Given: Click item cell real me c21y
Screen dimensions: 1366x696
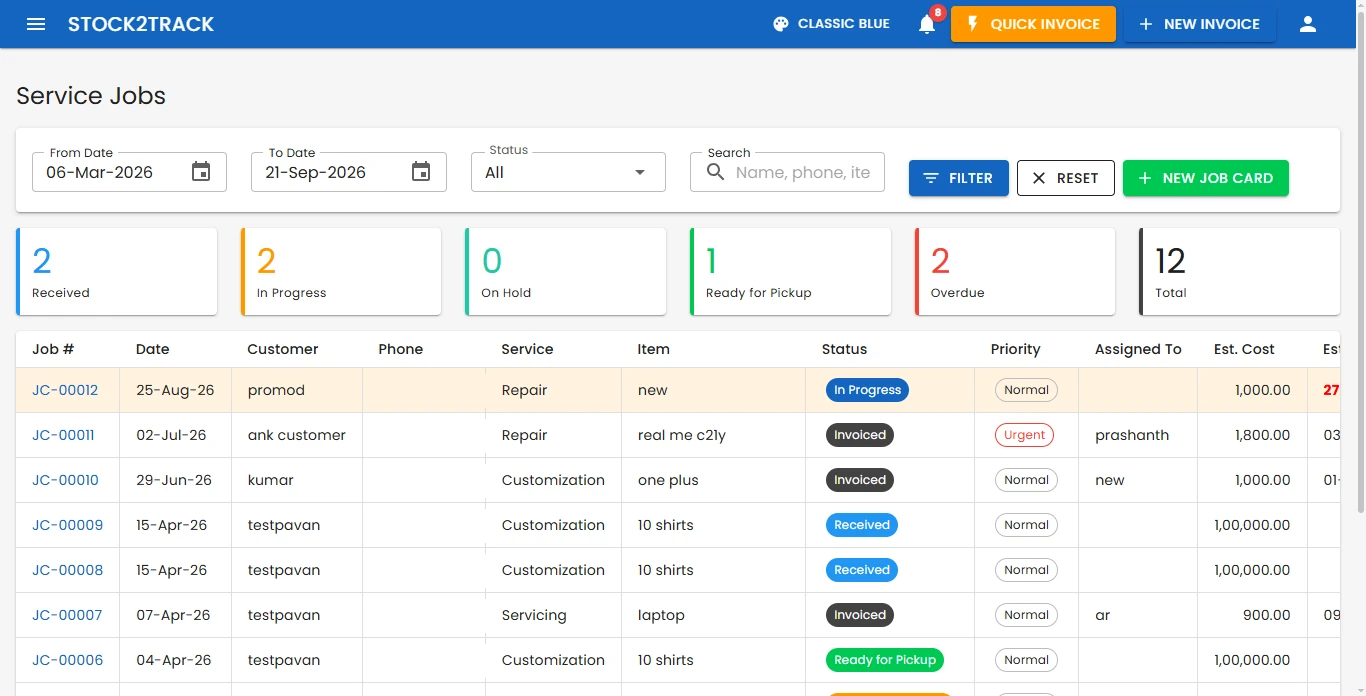Looking at the screenshot, I should [682, 435].
